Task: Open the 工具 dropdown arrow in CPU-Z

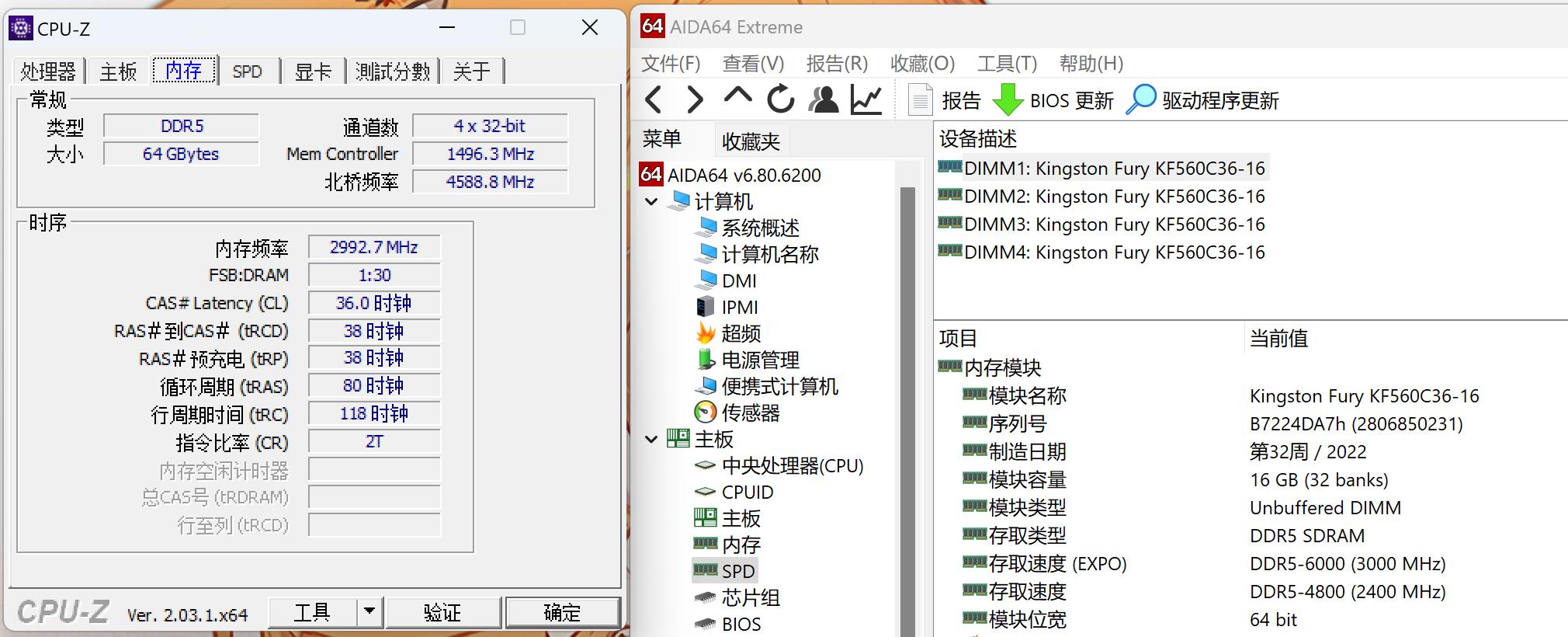Action: (369, 612)
